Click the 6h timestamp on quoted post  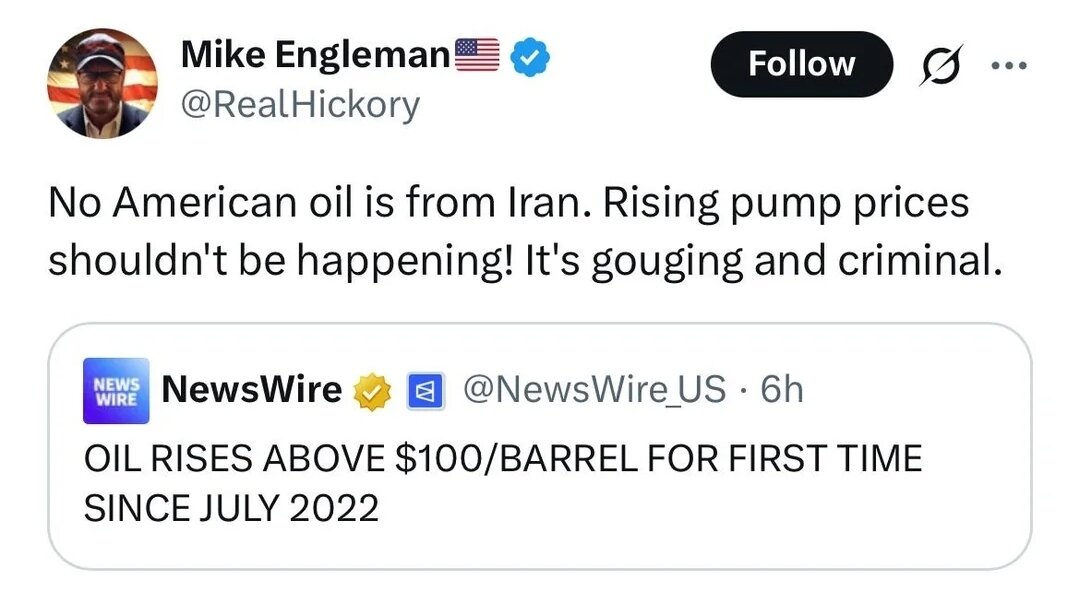pyautogui.click(x=781, y=389)
